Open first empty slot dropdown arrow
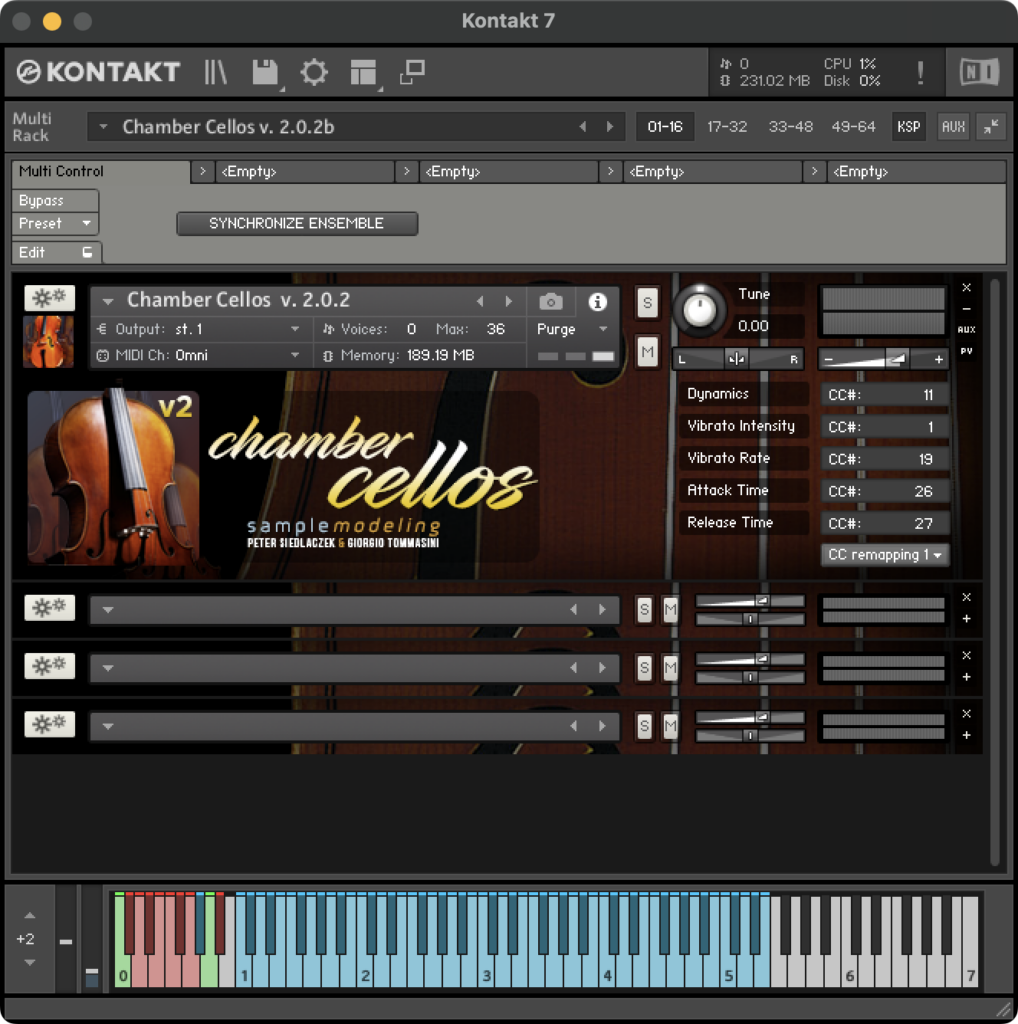The width and height of the screenshot is (1018, 1024). pyautogui.click(x=108, y=609)
